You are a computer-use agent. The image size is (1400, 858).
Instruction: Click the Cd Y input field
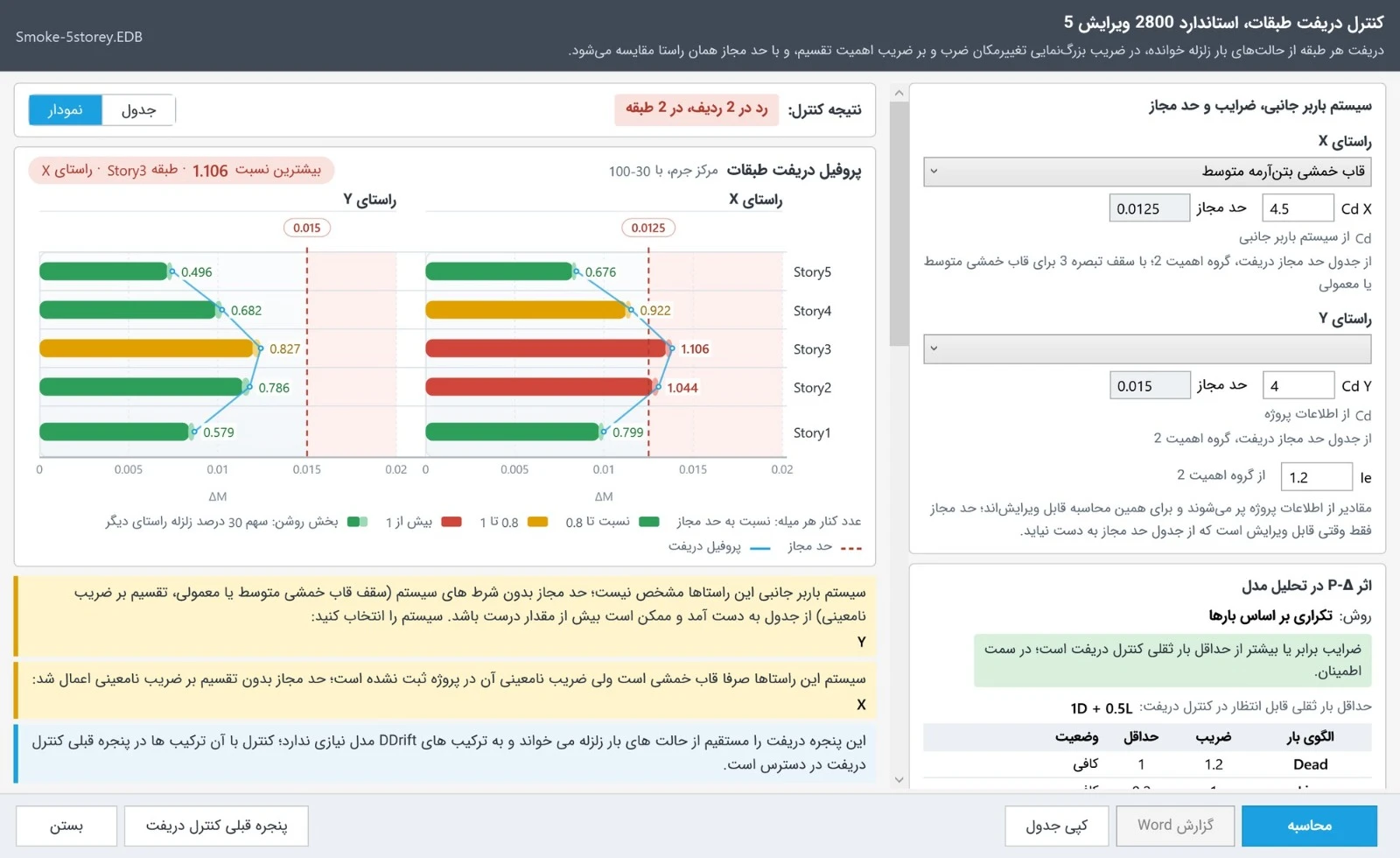click(x=1298, y=385)
